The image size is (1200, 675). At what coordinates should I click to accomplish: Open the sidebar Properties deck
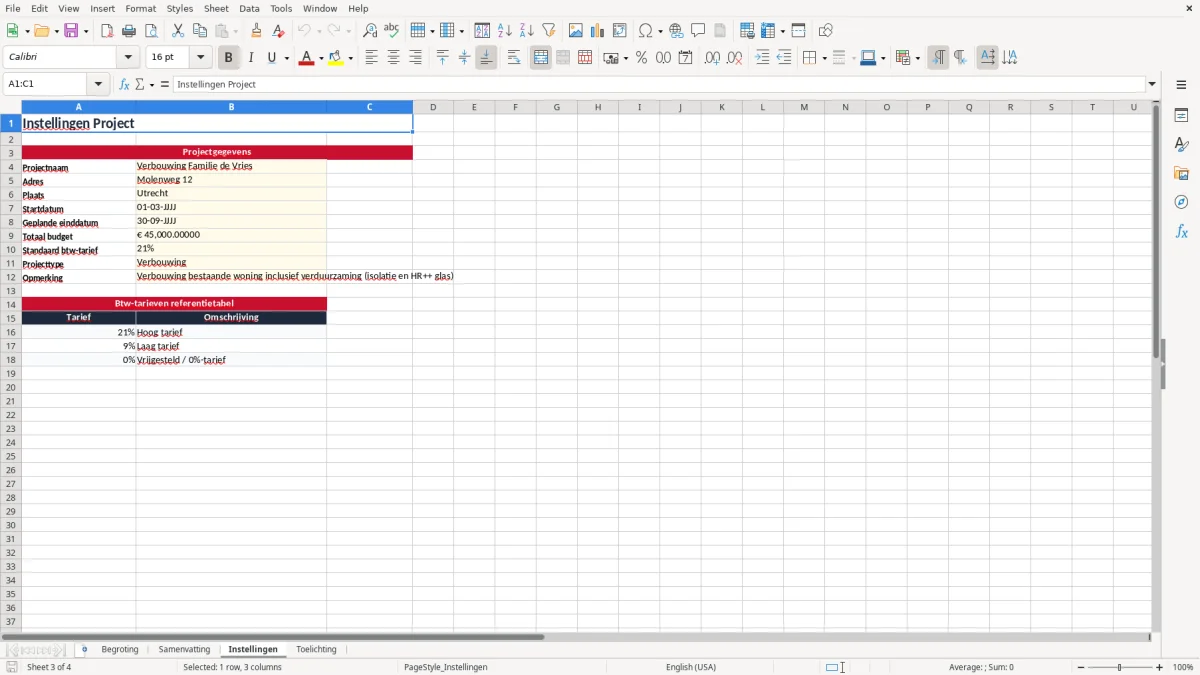pos(1181,116)
